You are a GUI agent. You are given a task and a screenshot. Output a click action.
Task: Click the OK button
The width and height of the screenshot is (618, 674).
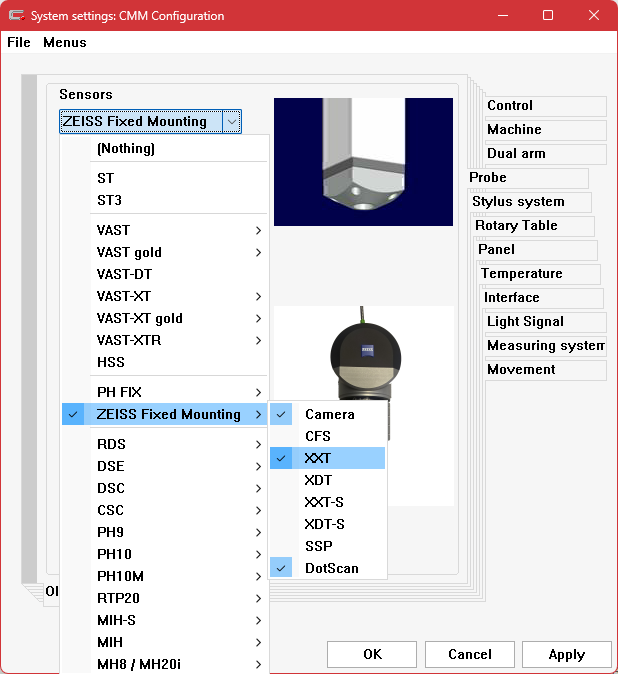pyautogui.click(x=372, y=654)
